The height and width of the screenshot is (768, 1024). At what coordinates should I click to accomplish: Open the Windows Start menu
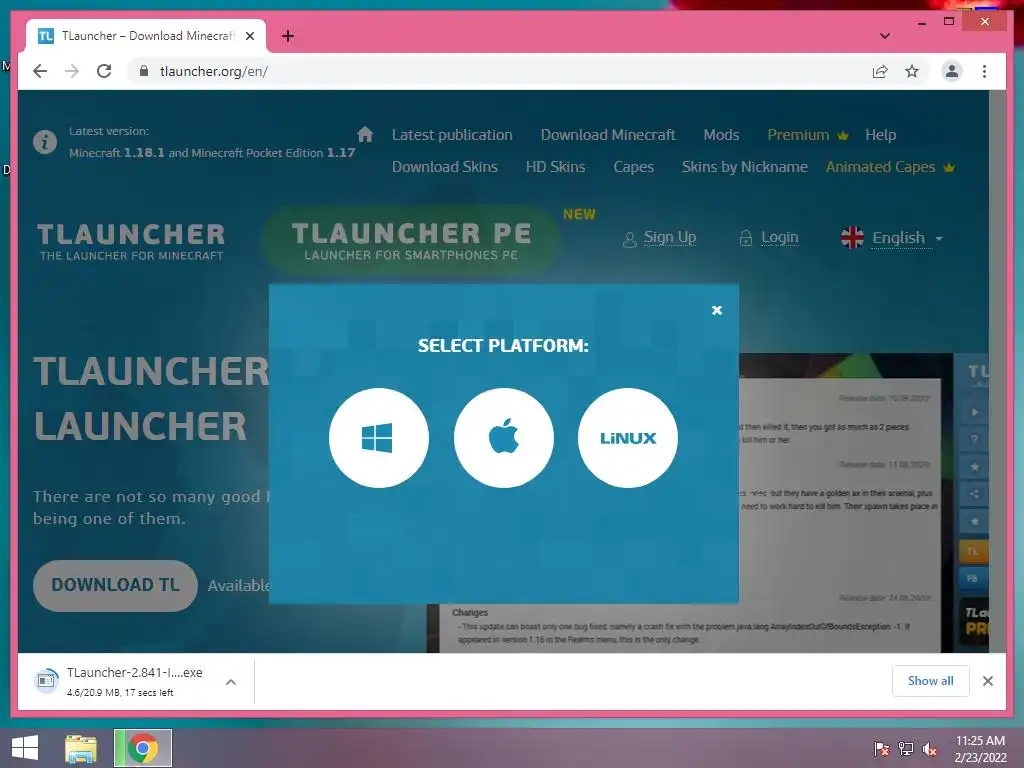click(x=25, y=748)
